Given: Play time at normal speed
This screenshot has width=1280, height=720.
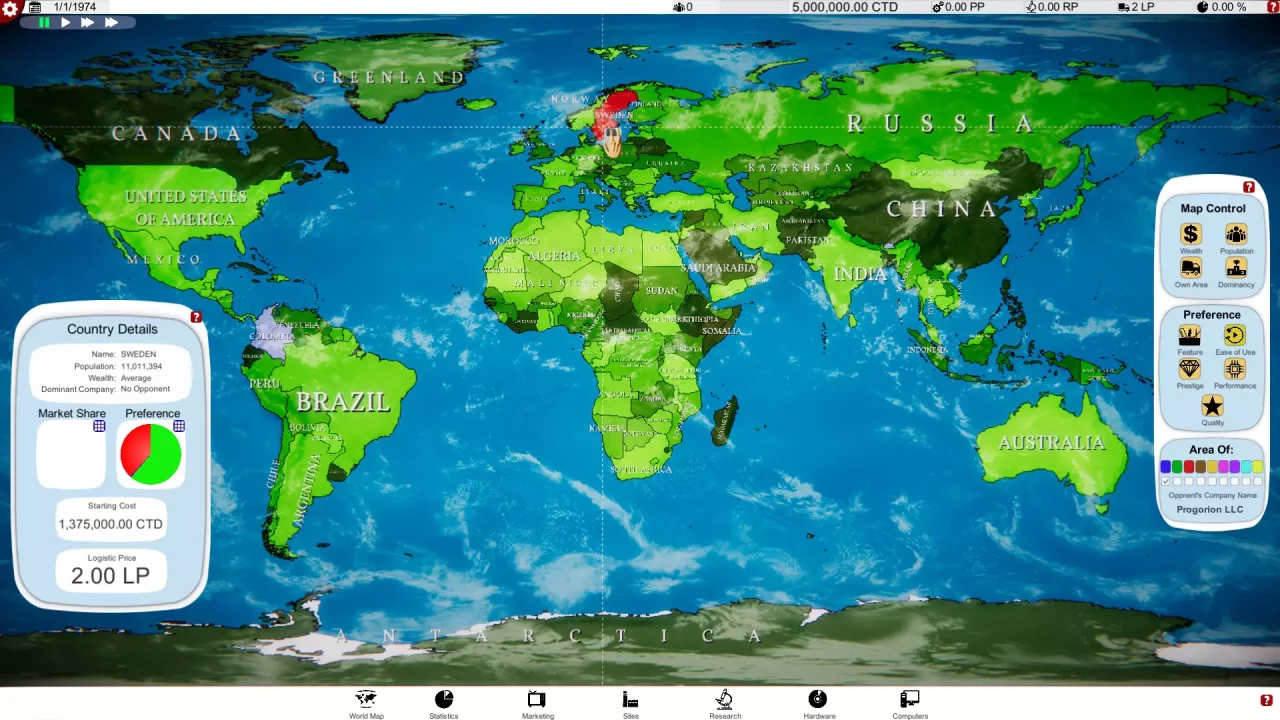Looking at the screenshot, I should (x=66, y=22).
